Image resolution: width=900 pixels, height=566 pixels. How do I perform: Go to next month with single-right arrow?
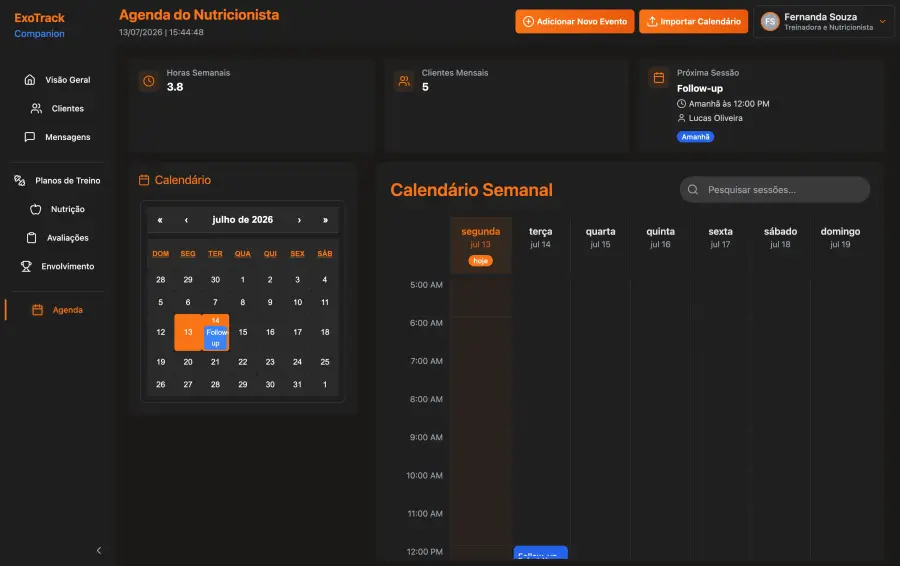click(x=299, y=220)
